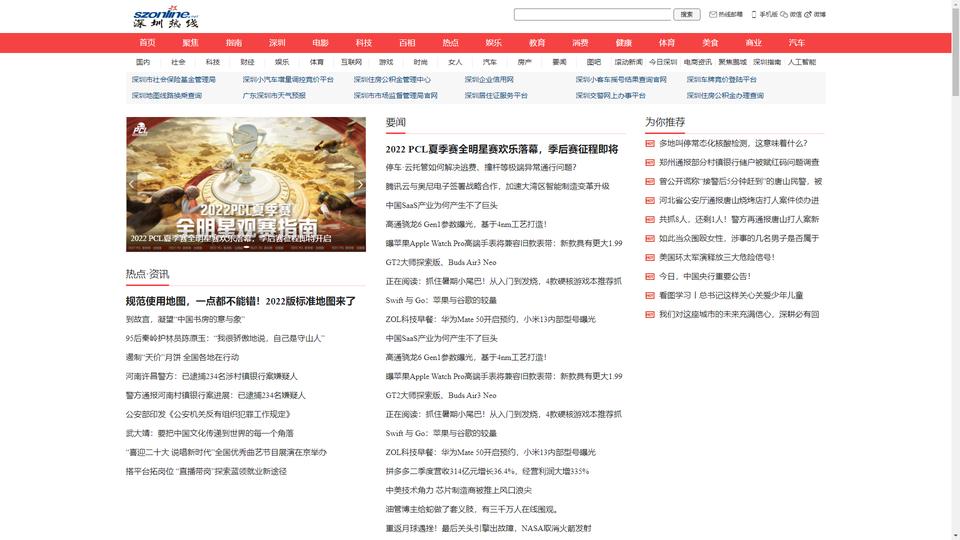Viewport: 960px width, 540px height.
Task: Open the PCL夏季赛 carousel banner image
Action: click(246, 184)
